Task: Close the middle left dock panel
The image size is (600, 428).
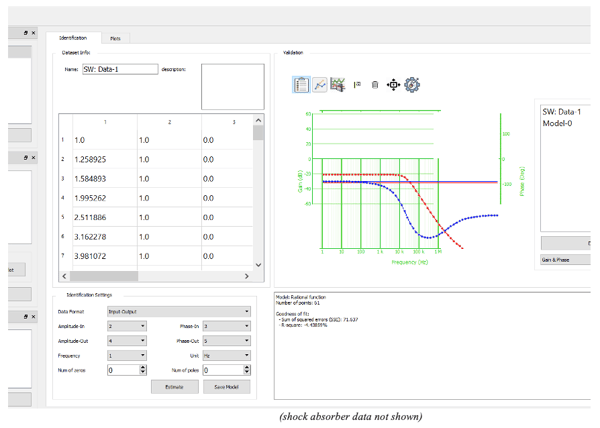Action: [x=34, y=158]
